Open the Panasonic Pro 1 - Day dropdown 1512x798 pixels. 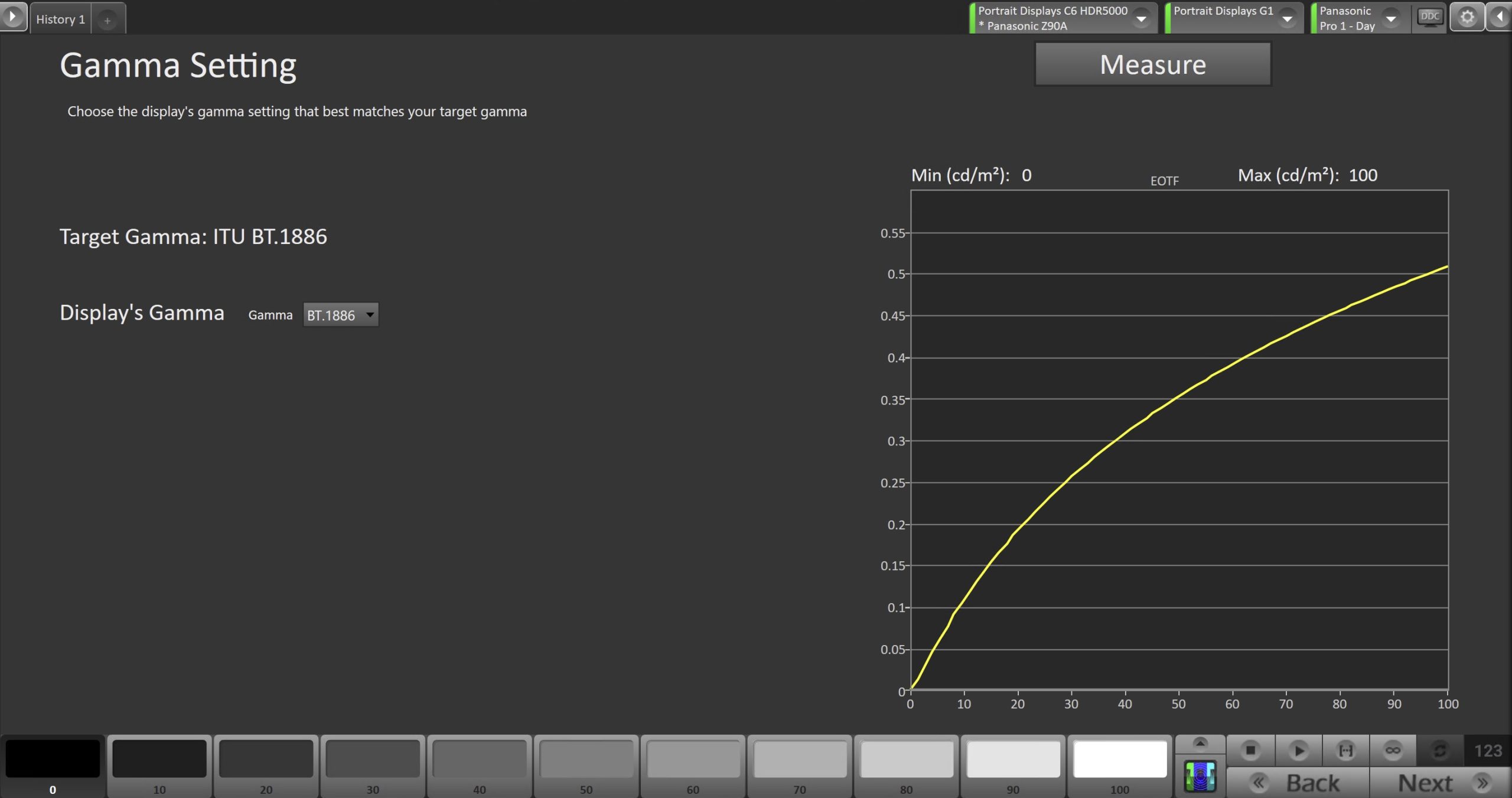point(1391,18)
